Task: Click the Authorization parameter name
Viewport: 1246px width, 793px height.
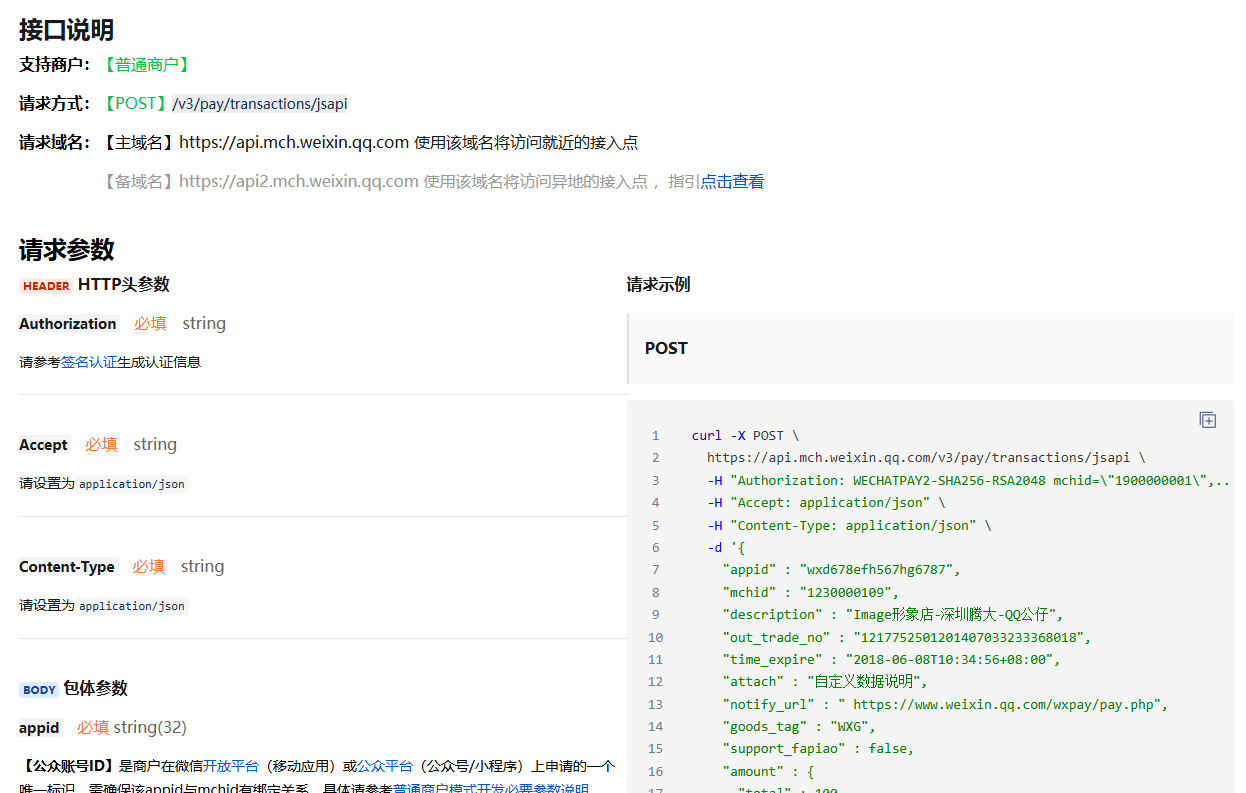Action: tap(68, 324)
